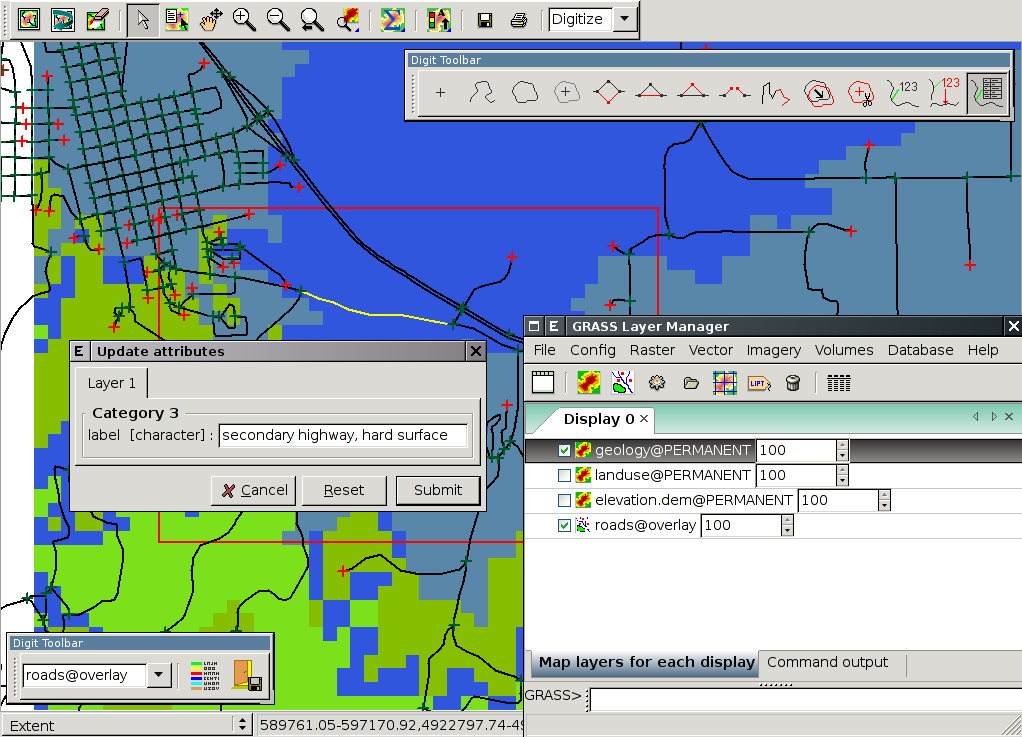Click the Zoom in magnifier icon
The image size is (1022, 737).
[x=244, y=20]
